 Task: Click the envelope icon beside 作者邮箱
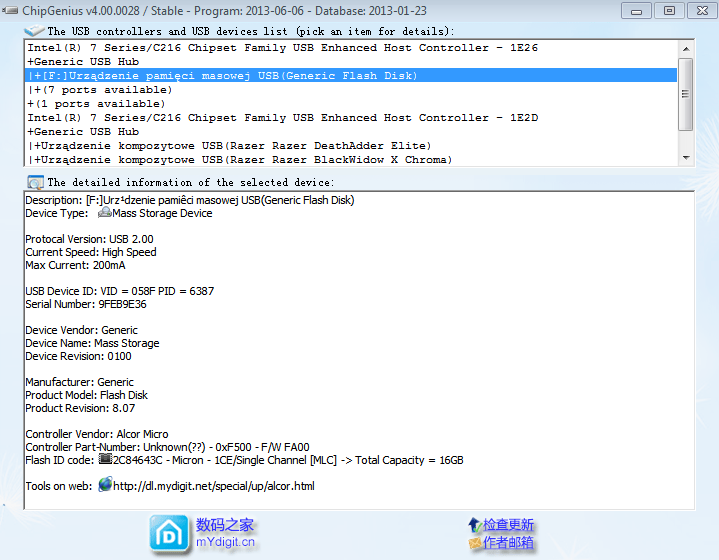point(475,543)
